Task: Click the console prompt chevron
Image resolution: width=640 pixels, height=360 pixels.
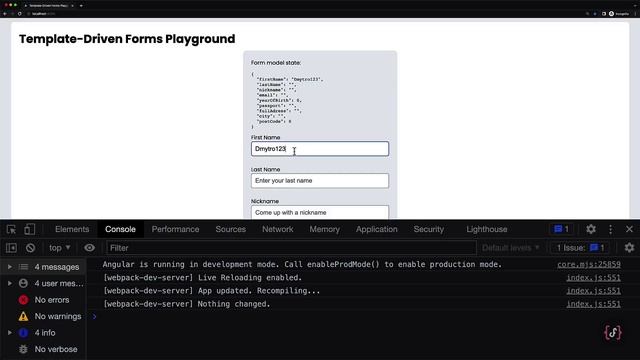Action: [94, 316]
